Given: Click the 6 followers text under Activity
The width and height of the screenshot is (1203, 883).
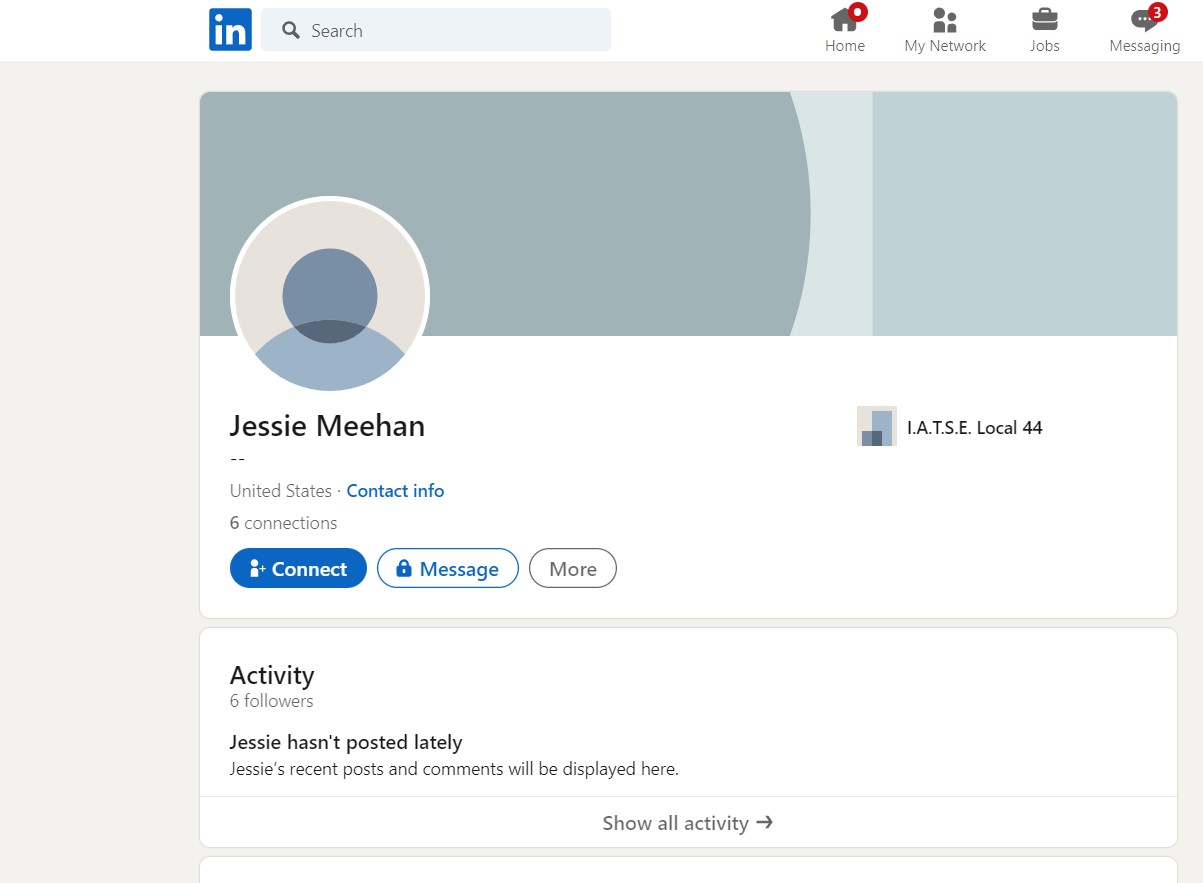Looking at the screenshot, I should click(x=271, y=701).
